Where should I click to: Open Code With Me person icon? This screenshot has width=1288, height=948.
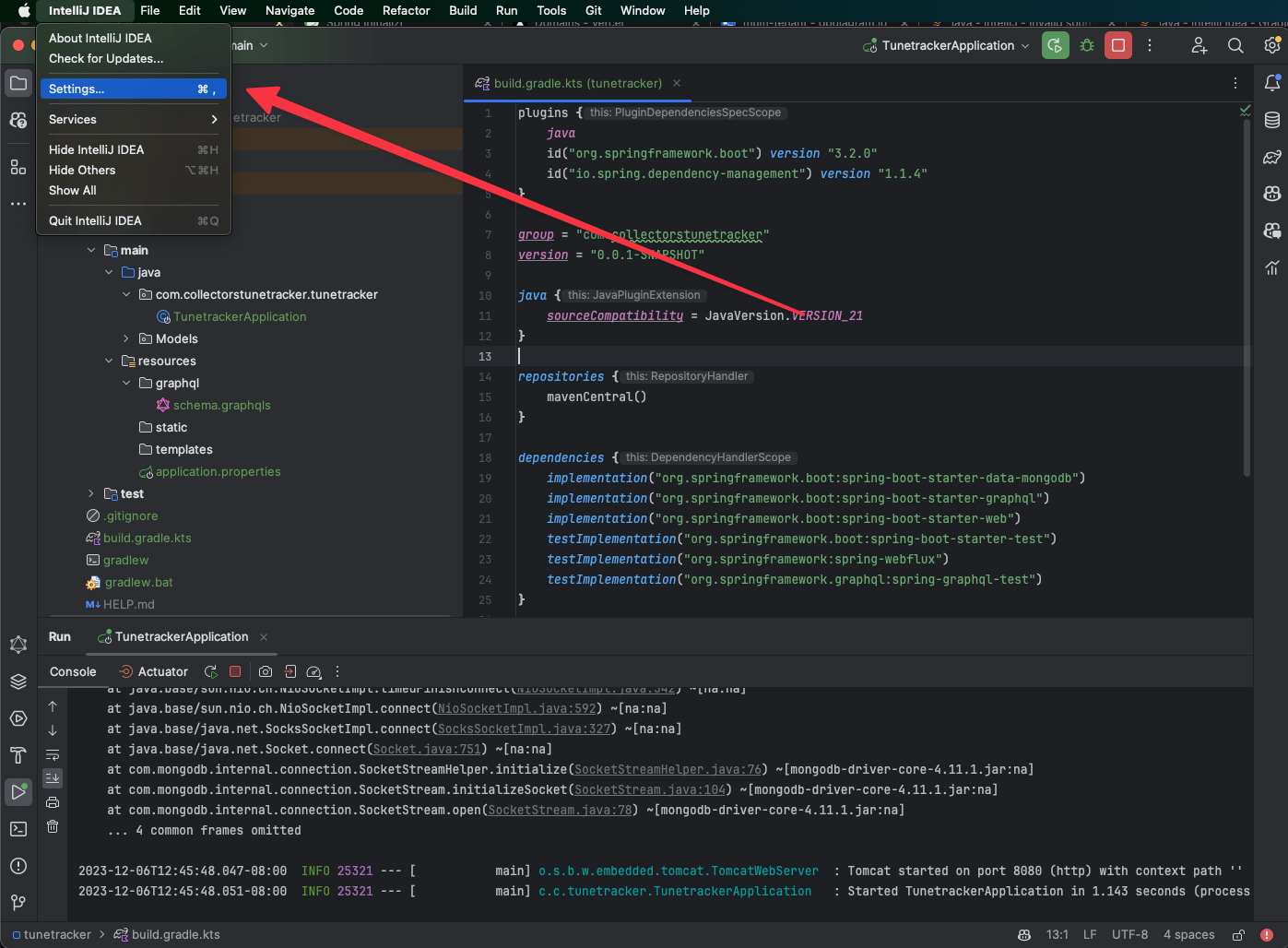coord(1199,45)
